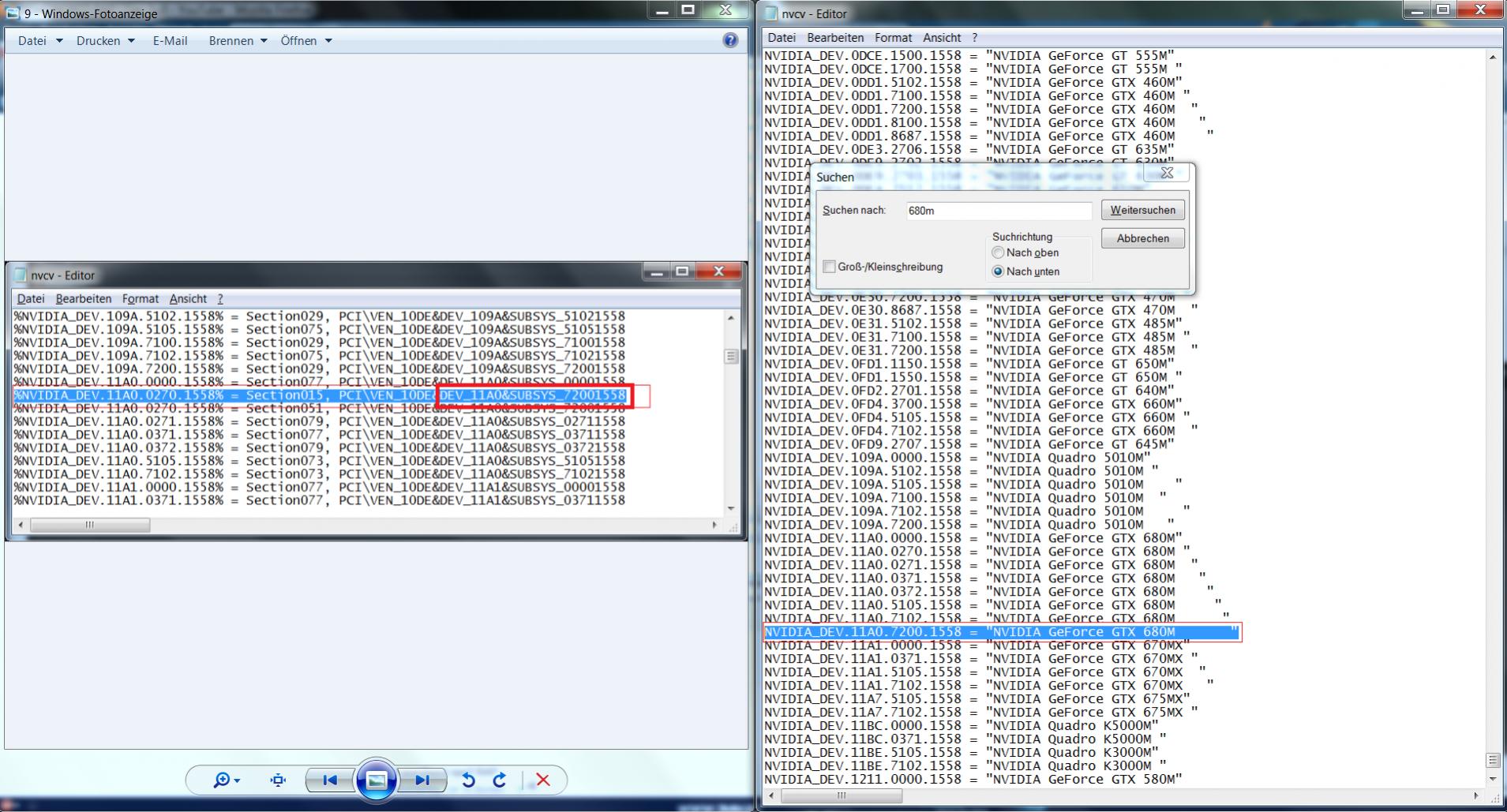This screenshot has width=1507, height=812.
Task: Go to the previous photo
Action: tap(330, 780)
